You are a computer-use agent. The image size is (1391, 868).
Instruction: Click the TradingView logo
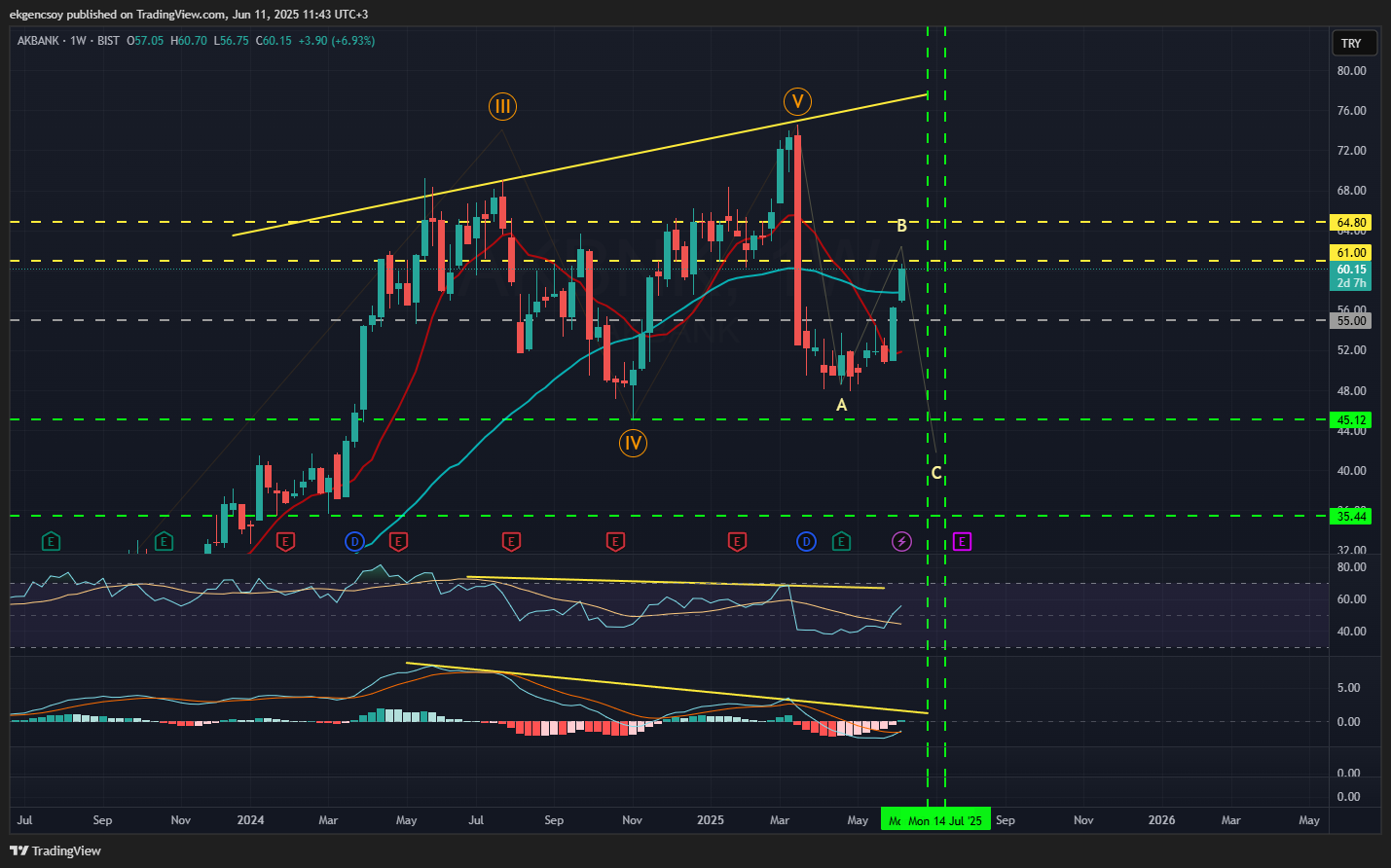point(55,850)
